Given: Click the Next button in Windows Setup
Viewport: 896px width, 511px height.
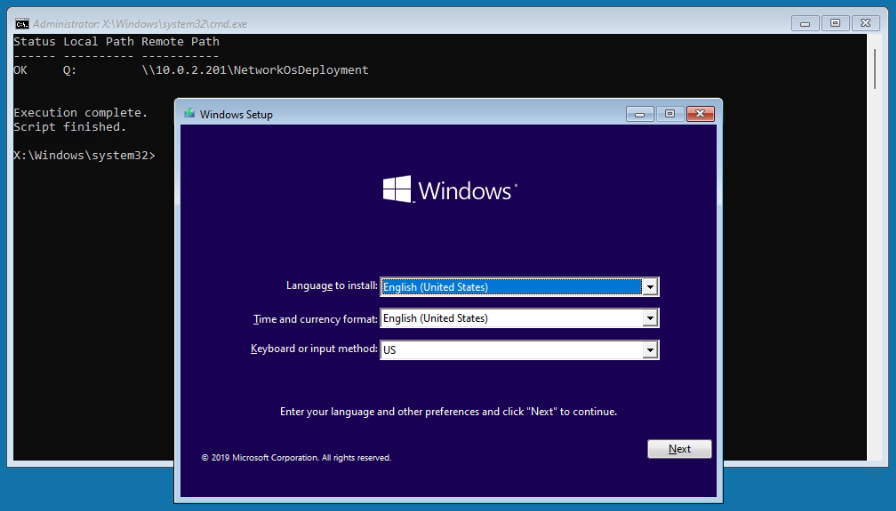Looking at the screenshot, I should [x=679, y=449].
